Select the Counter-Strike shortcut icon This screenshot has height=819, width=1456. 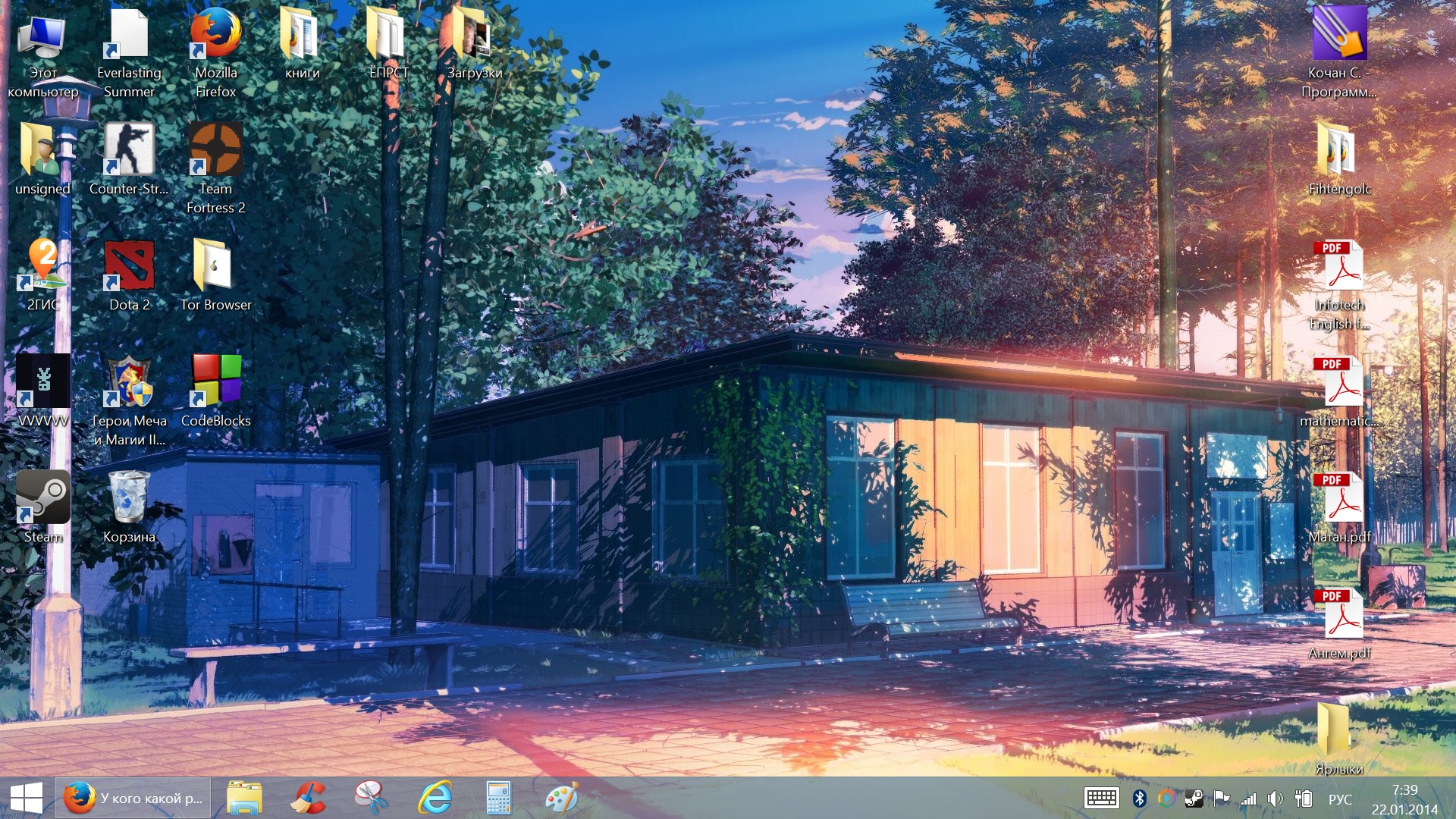pos(129,149)
